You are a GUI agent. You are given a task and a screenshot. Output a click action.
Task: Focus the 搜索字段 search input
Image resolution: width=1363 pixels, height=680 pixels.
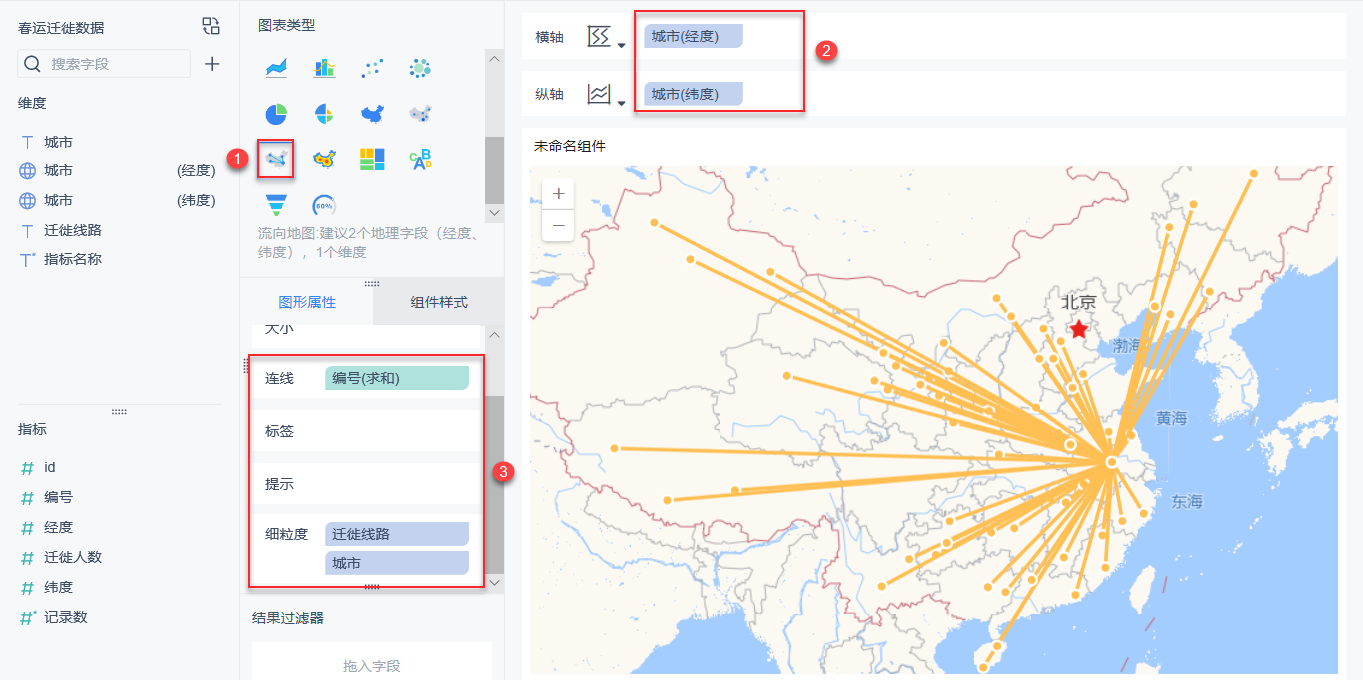point(104,64)
